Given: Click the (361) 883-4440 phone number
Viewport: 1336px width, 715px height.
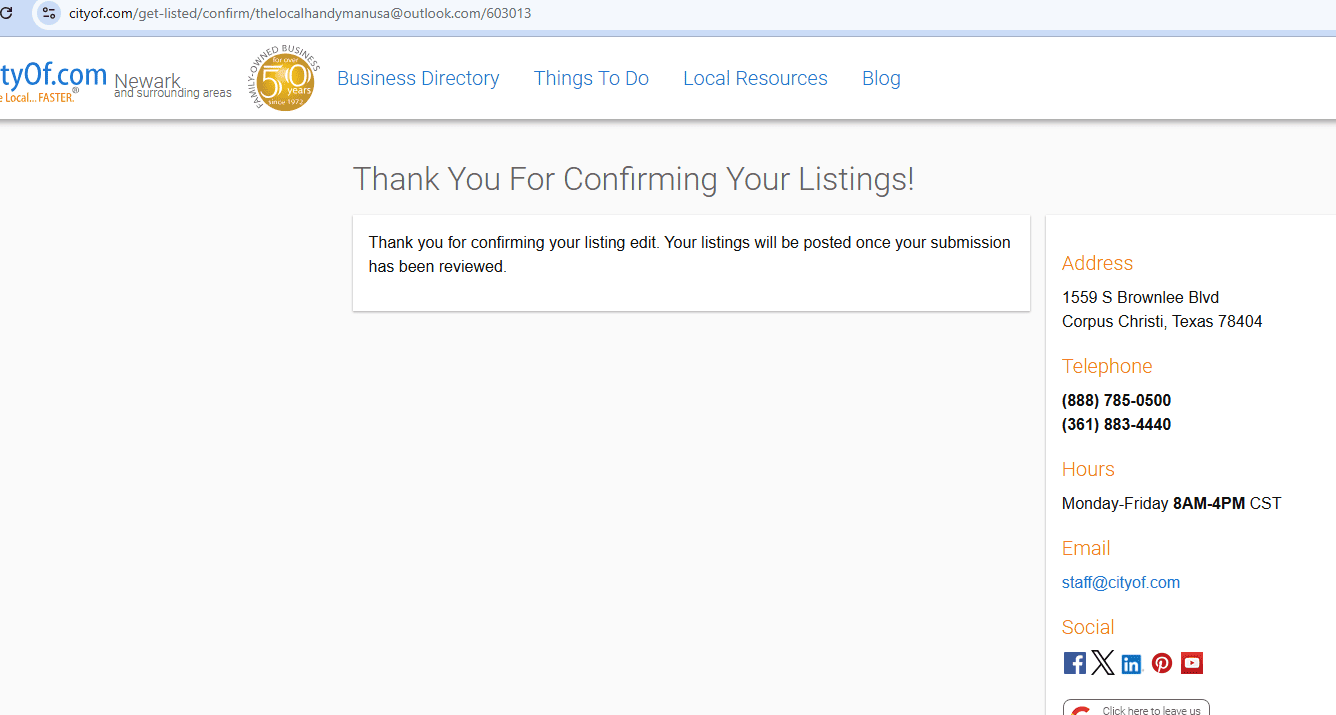Looking at the screenshot, I should pyautogui.click(x=1116, y=424).
